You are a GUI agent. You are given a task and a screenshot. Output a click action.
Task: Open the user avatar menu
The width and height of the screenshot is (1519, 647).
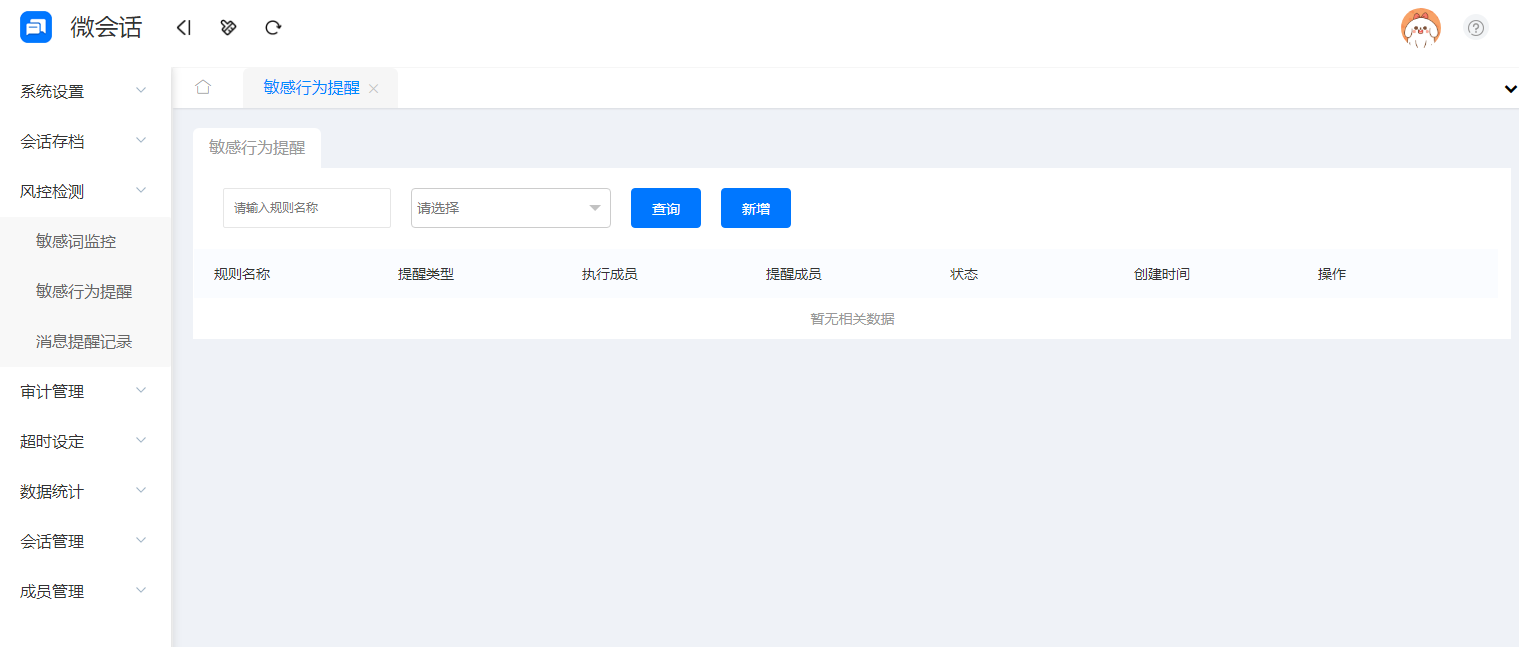[x=1420, y=28]
